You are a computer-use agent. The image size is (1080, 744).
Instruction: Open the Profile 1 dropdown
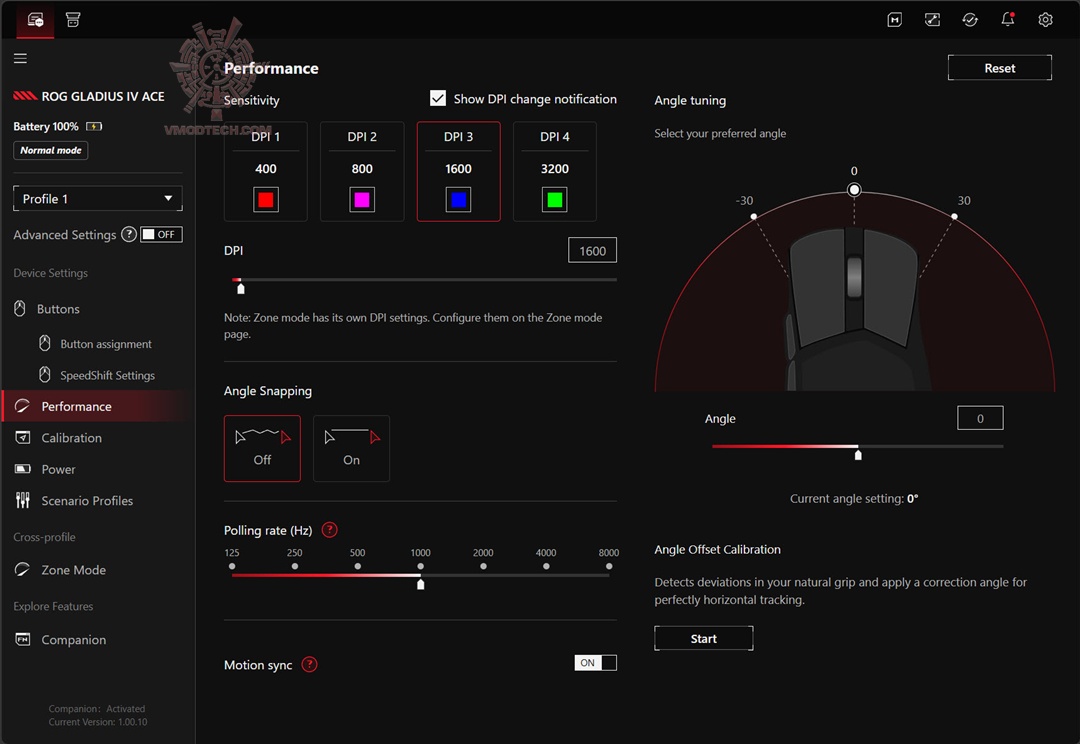coord(98,198)
